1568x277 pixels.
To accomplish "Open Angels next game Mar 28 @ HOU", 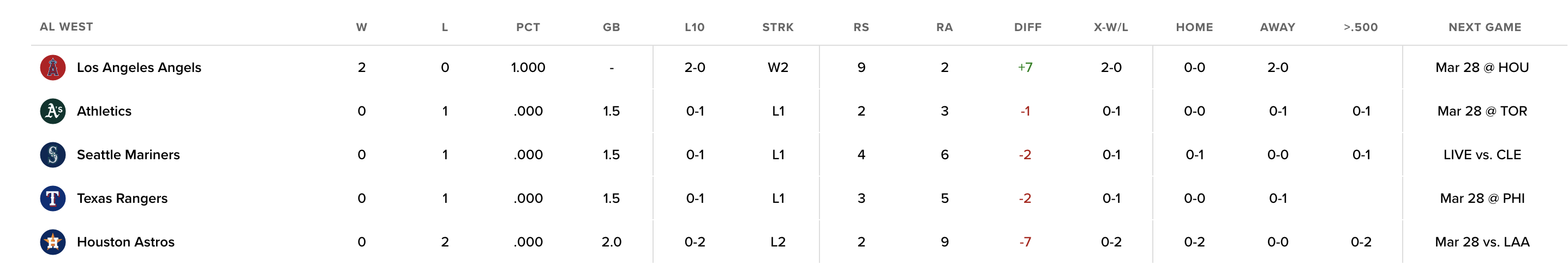I will point(1482,68).
